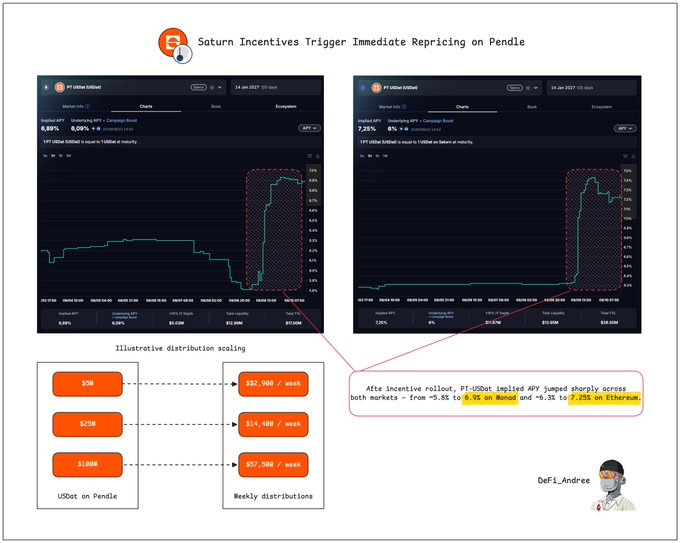The height and width of the screenshot is (543, 680).
Task: Open the Book tab in the 7,25% panel
Action: [x=532, y=107]
